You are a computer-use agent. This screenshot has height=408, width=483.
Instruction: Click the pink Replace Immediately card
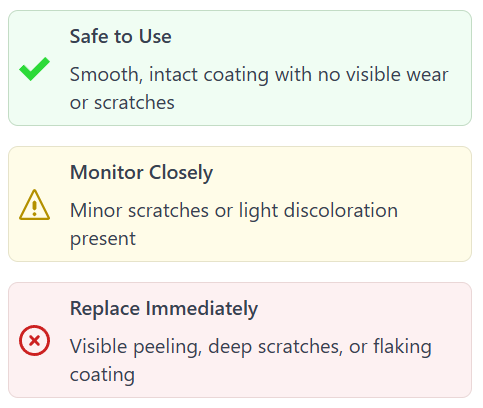240,340
